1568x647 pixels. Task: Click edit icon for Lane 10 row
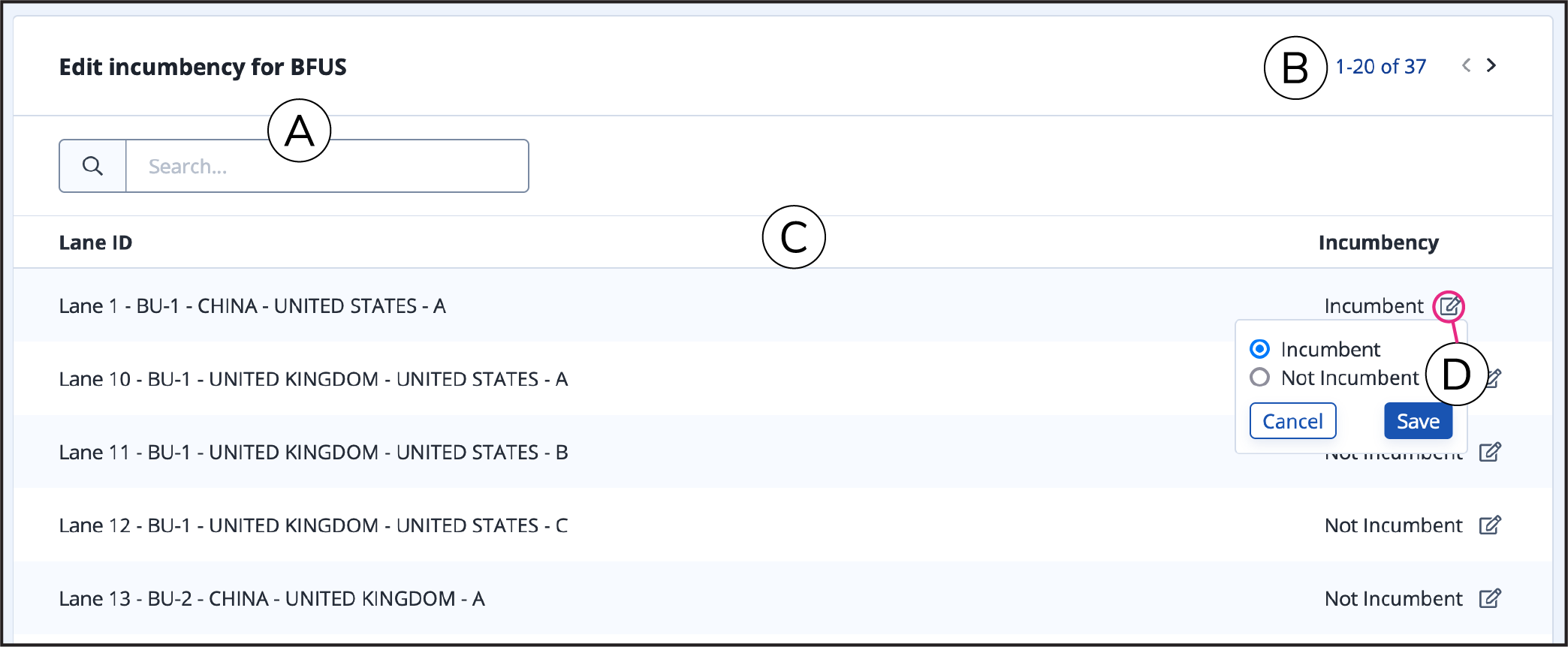(1494, 378)
